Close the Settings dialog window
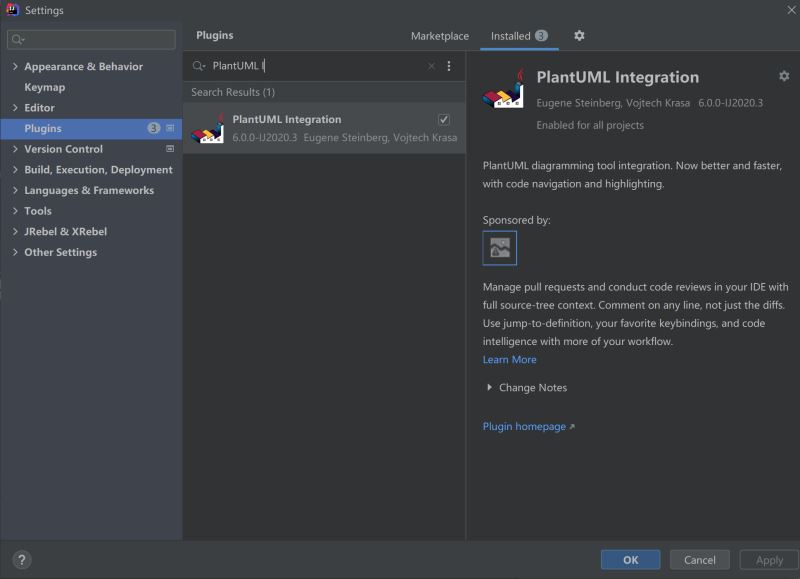The width and height of the screenshot is (800, 579). pyautogui.click(x=791, y=10)
